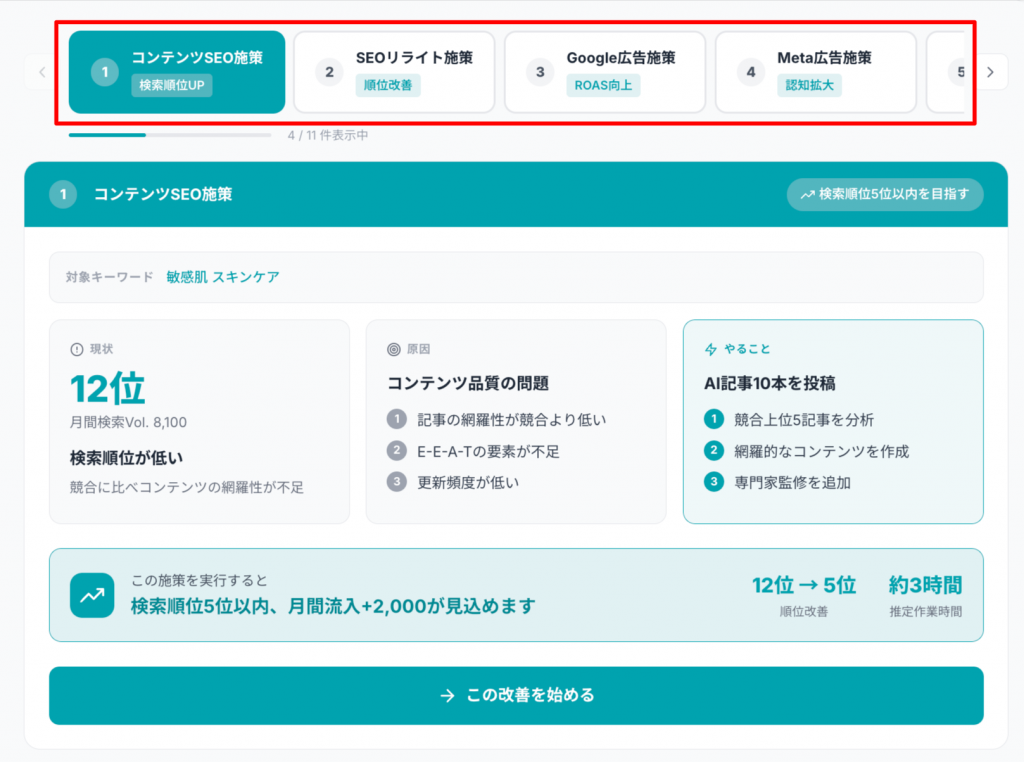The image size is (1024, 762).
Task: Click the E-E-A-Tの要素が不足 cause item
Action: pyautogui.click(x=488, y=451)
